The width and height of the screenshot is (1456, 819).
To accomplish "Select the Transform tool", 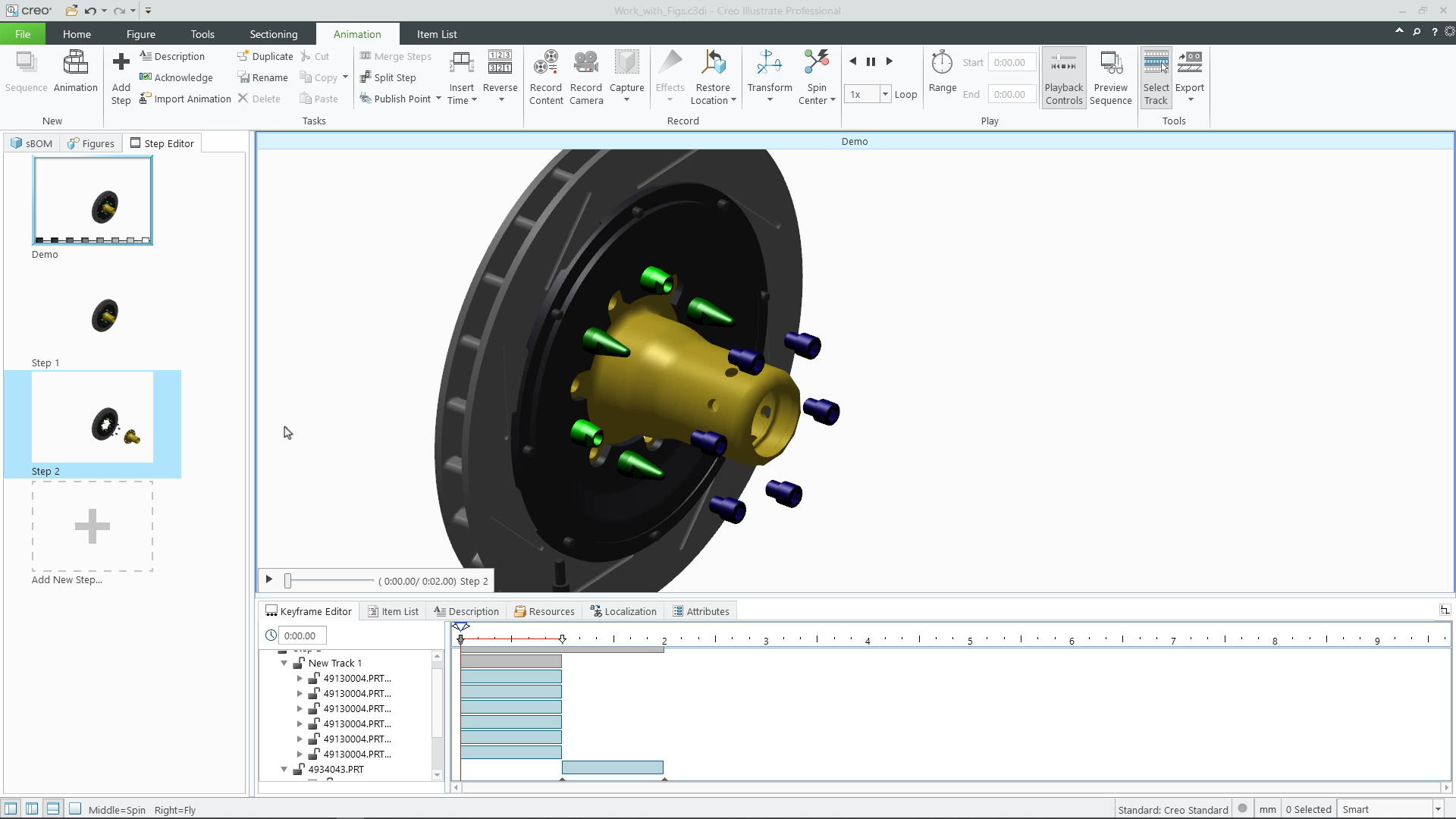I will tap(770, 77).
